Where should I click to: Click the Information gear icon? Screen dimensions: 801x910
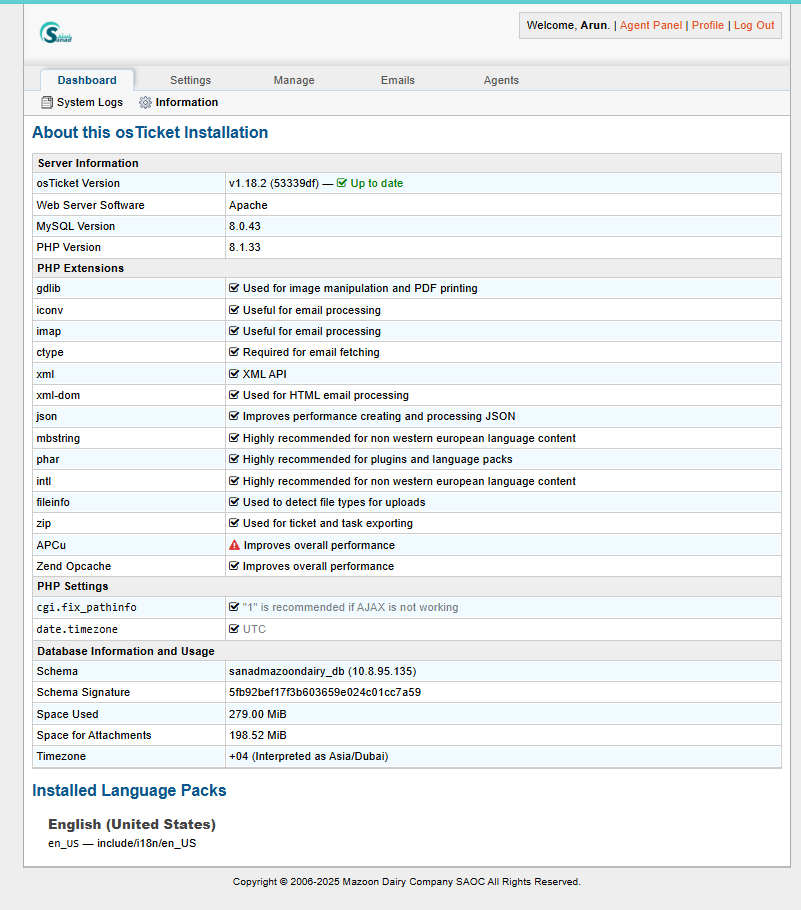pyautogui.click(x=146, y=103)
